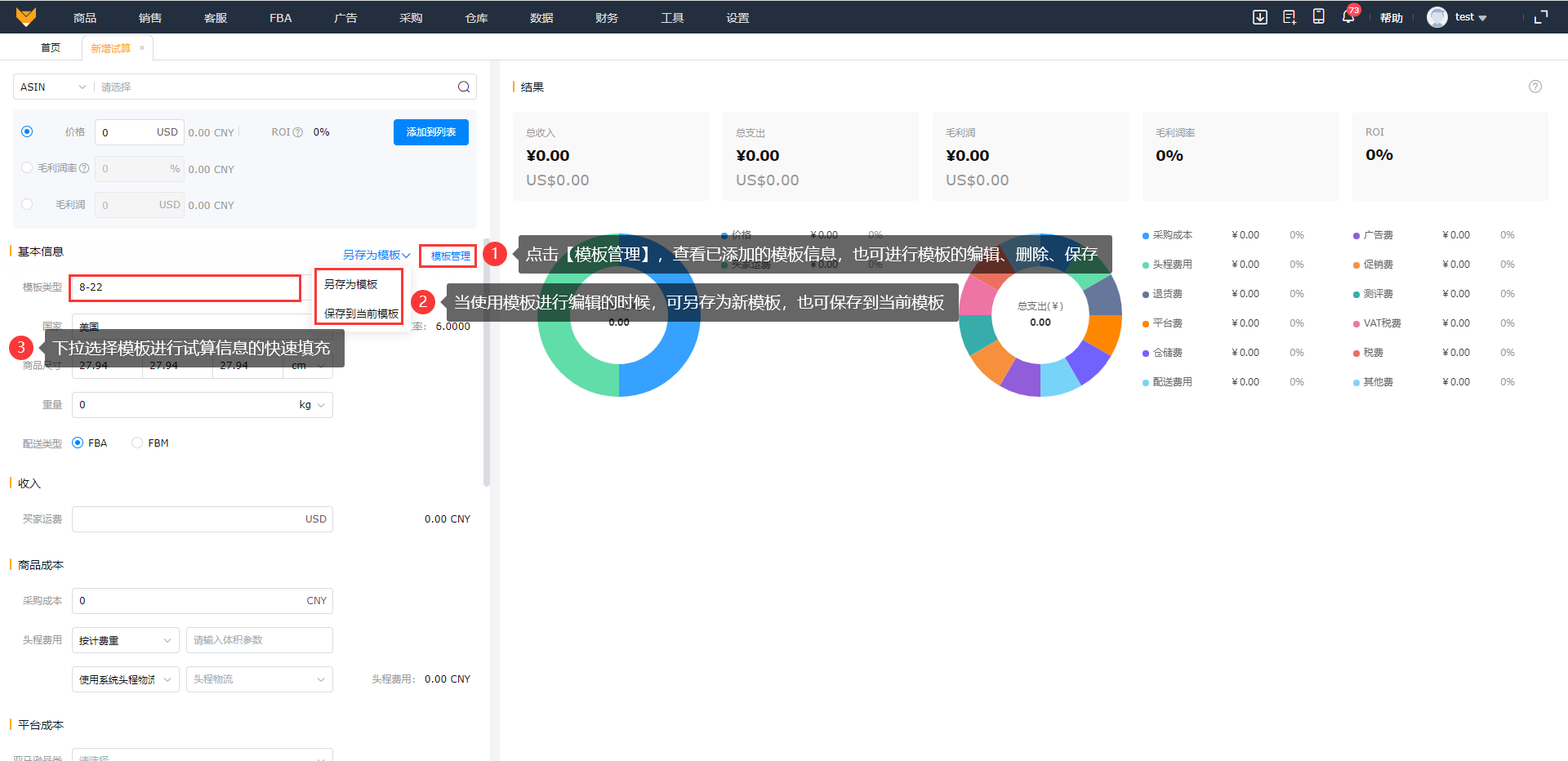Click the help icon beside 毛利润率 label

tap(84, 168)
